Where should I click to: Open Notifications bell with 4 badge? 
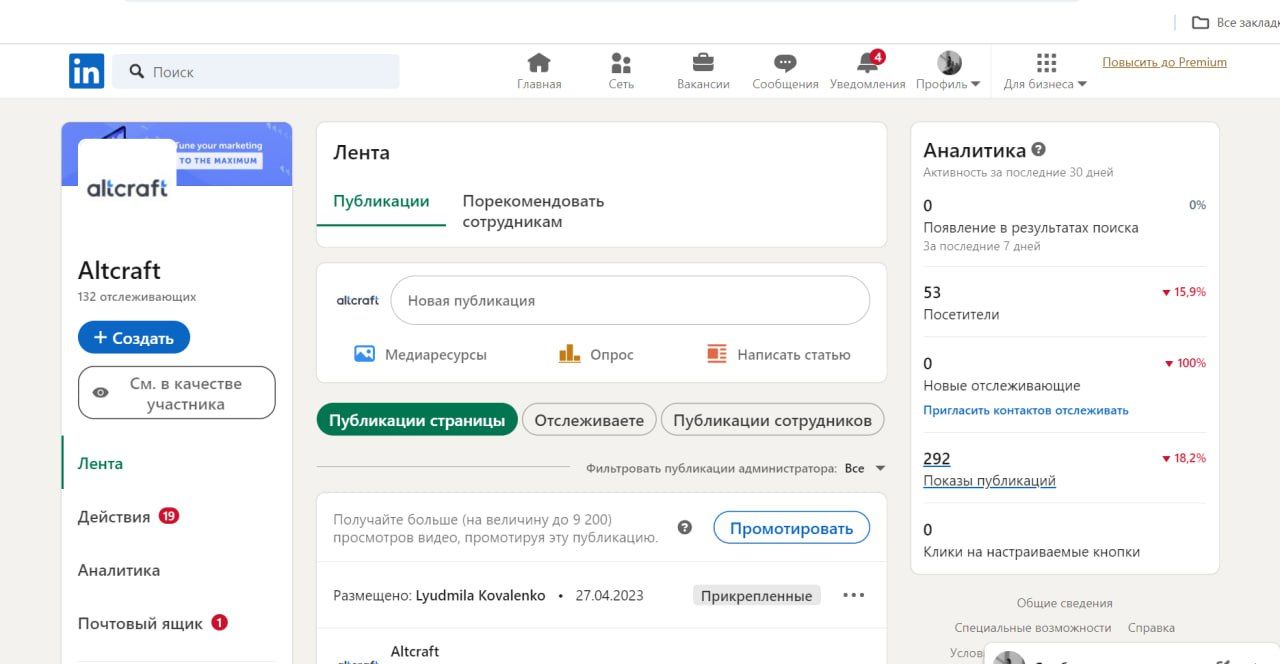(867, 64)
